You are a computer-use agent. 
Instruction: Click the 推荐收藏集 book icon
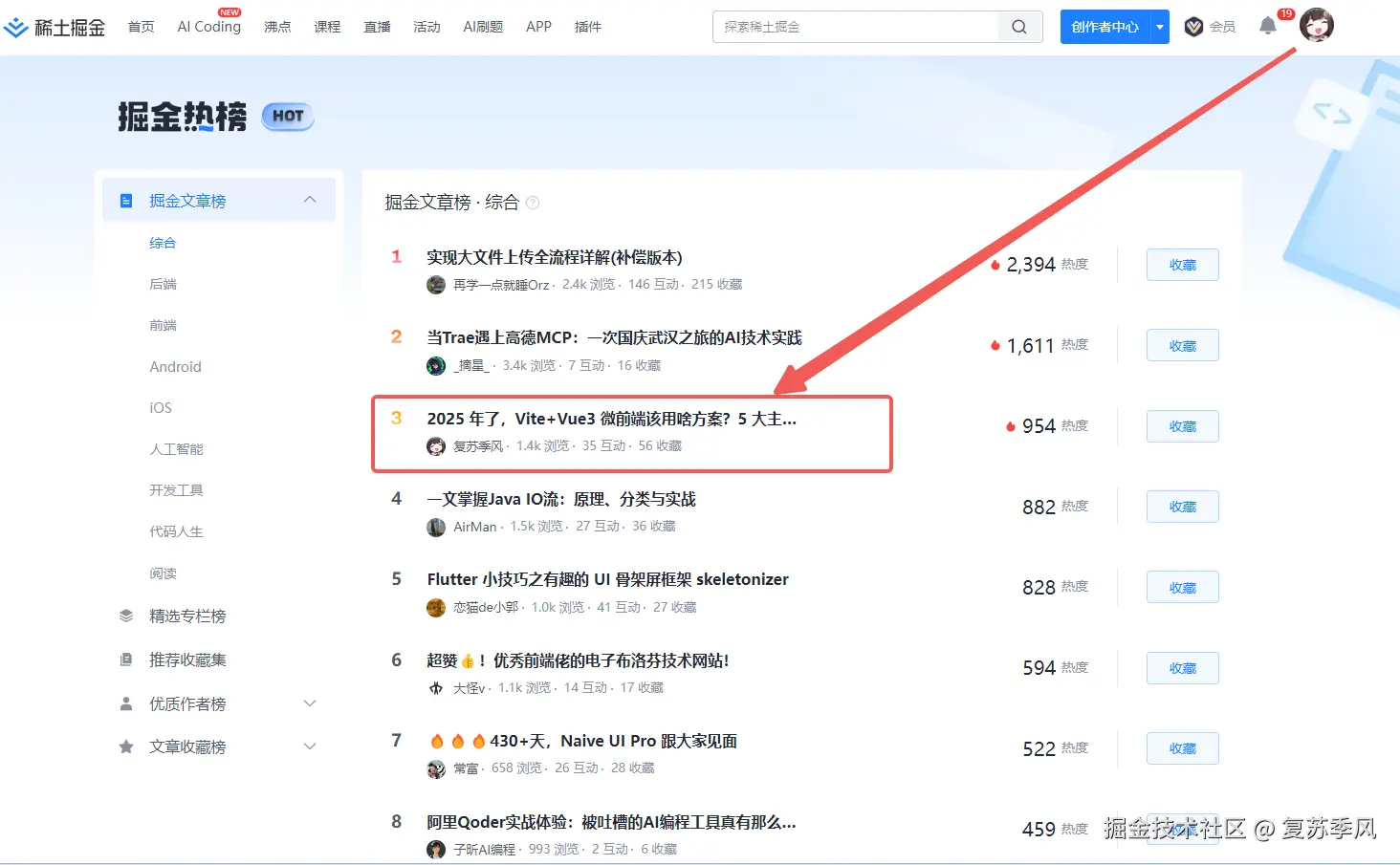(126, 660)
